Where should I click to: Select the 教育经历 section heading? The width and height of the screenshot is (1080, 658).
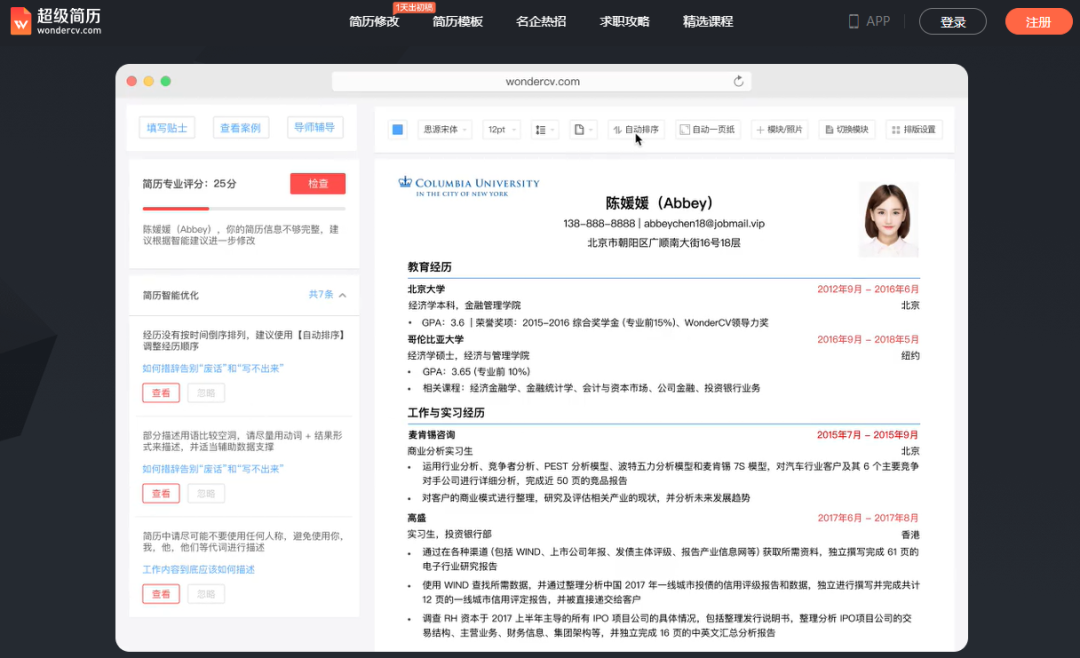coord(430,267)
